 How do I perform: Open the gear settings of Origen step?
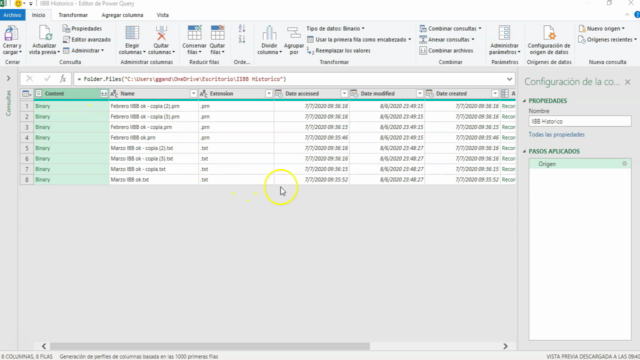pos(624,164)
